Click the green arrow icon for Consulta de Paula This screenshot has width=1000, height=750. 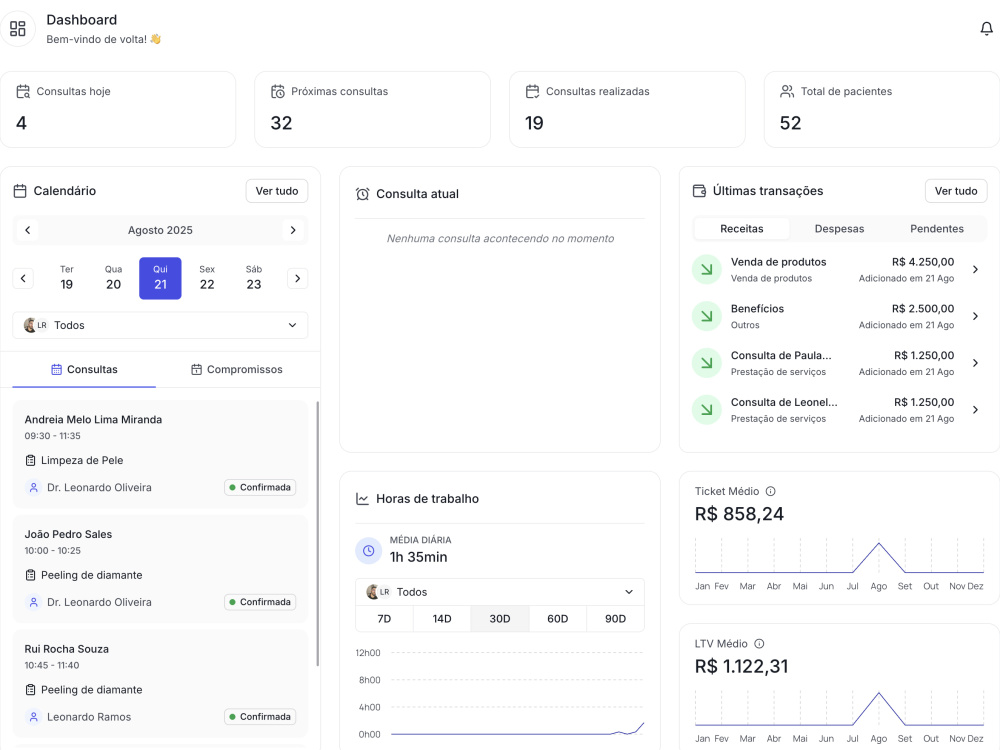(x=707, y=363)
